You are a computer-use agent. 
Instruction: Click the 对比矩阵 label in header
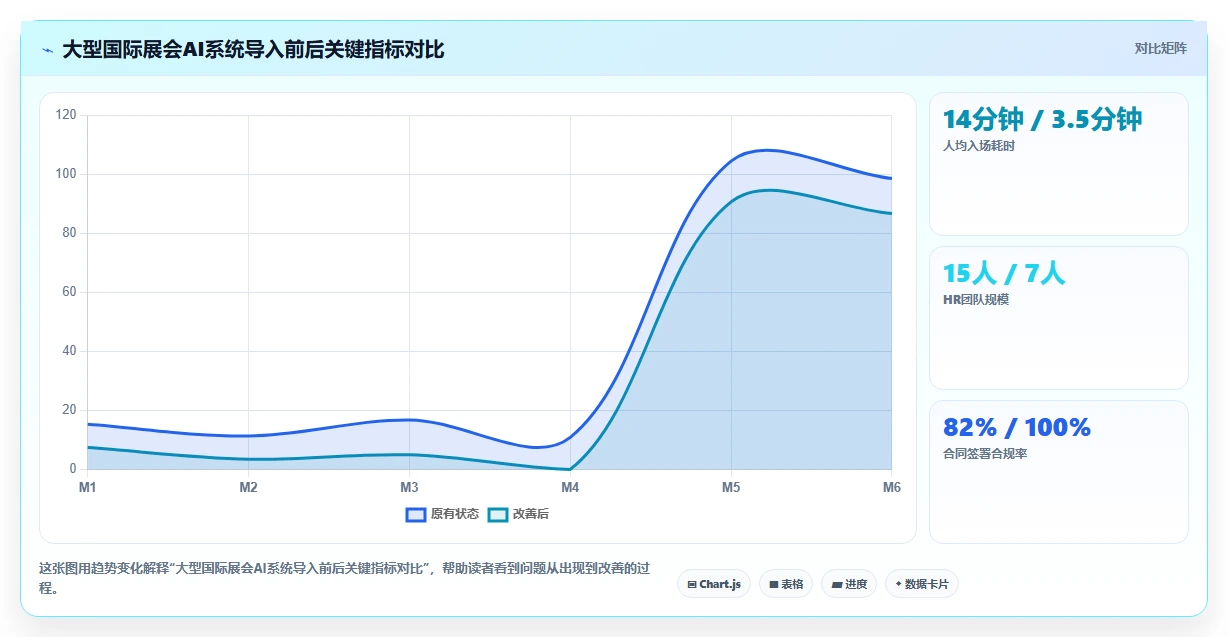(1161, 49)
